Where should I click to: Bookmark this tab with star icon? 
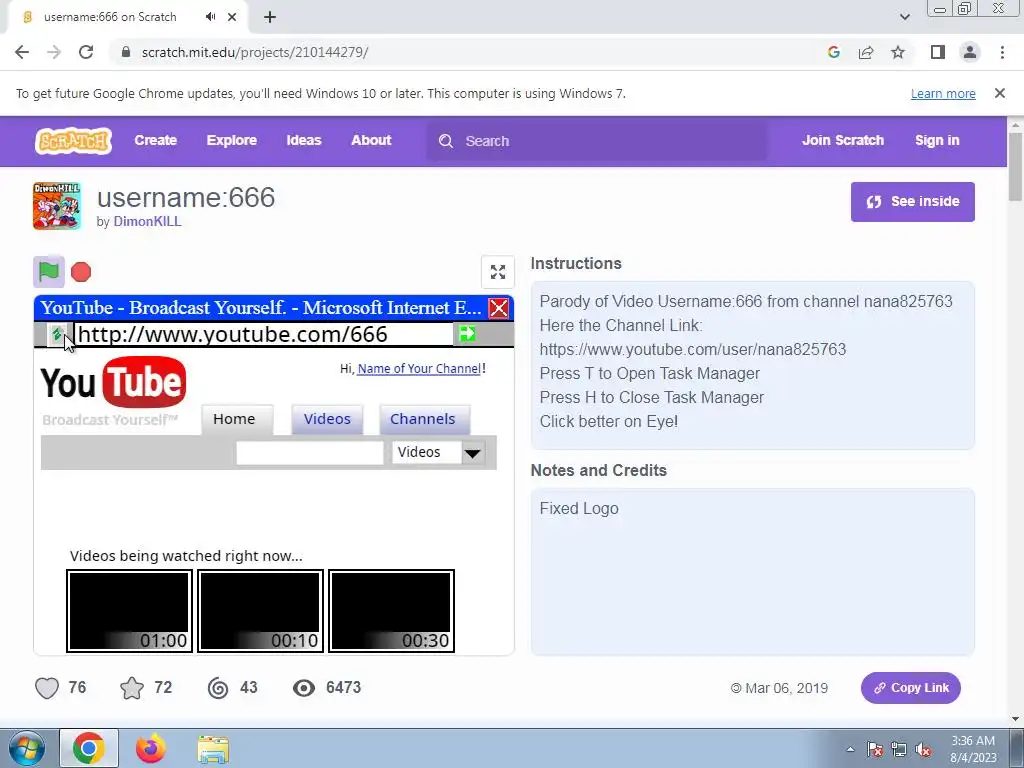tap(898, 52)
